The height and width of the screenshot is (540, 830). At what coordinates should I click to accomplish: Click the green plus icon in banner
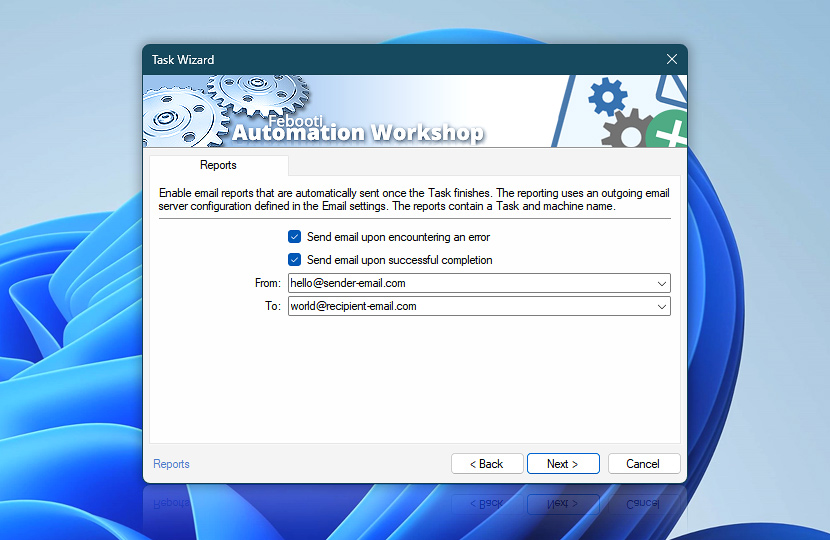668,131
